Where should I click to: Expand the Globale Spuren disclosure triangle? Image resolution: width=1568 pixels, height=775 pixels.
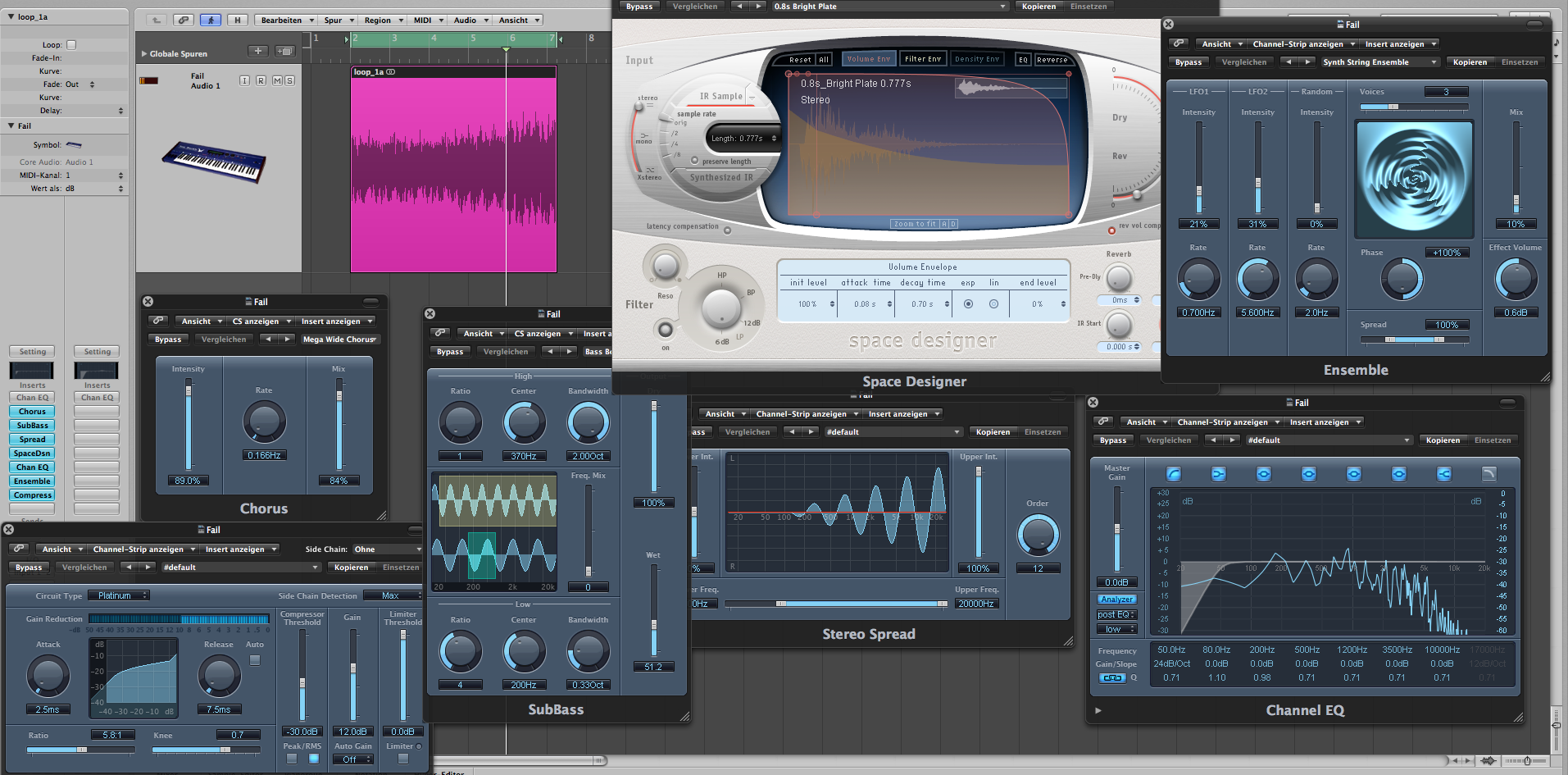[144, 54]
